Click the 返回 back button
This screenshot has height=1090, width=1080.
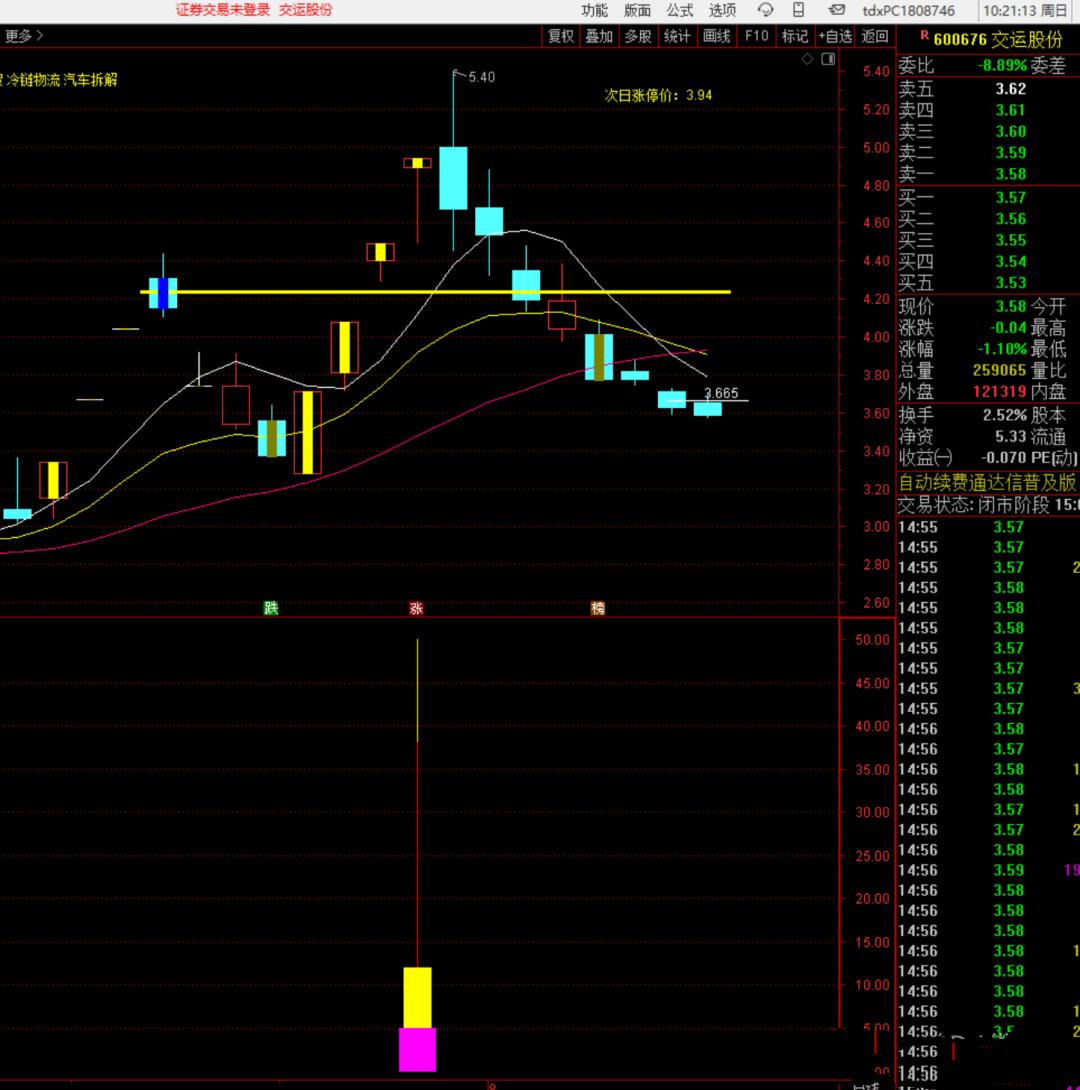click(875, 36)
